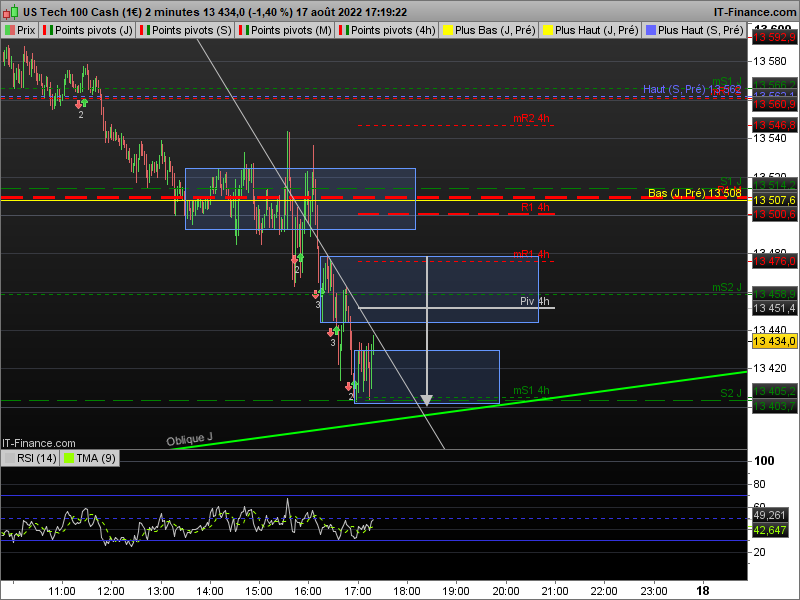The height and width of the screenshot is (600, 800).
Task: Click the RSI scale value 100
Action: point(764,461)
